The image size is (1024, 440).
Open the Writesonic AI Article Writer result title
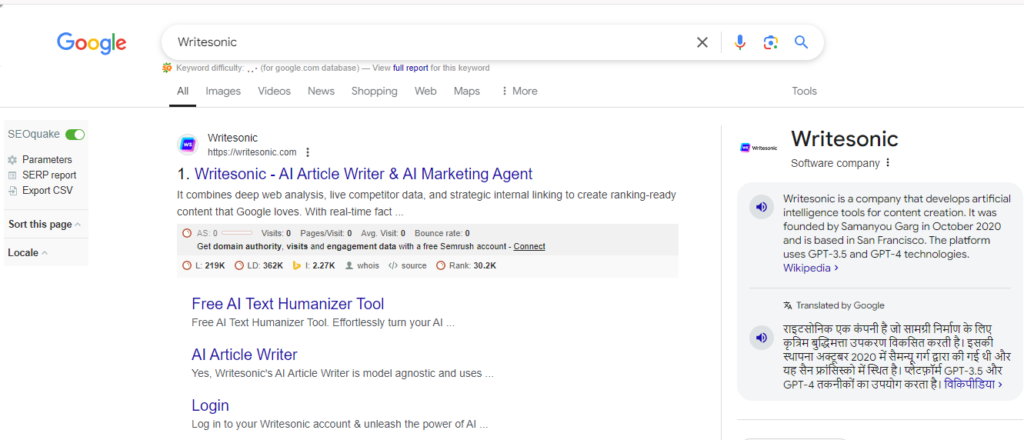(x=354, y=174)
